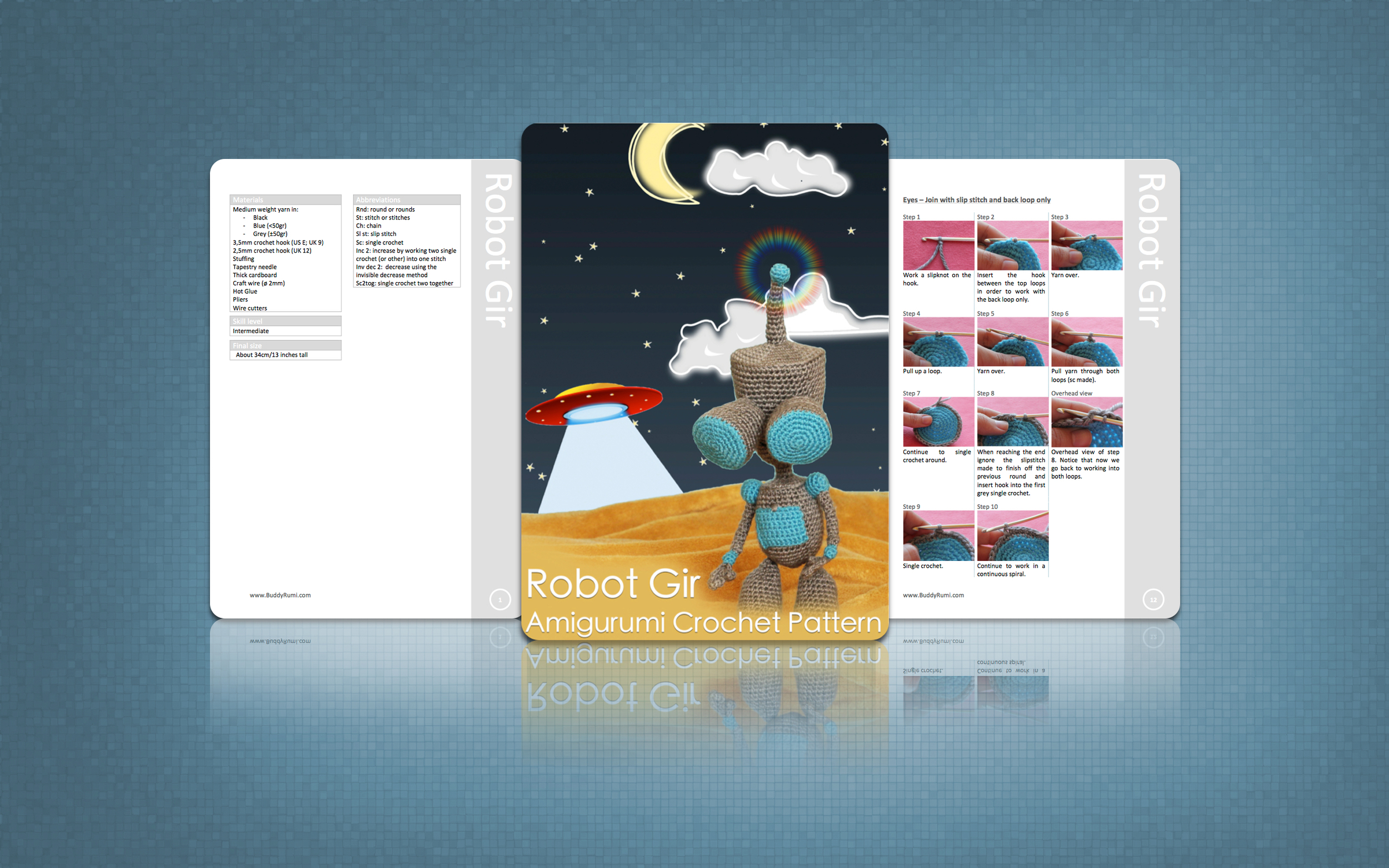Select the 'Intermediate' skill level text
This screenshot has height=868, width=1389.
click(251, 331)
